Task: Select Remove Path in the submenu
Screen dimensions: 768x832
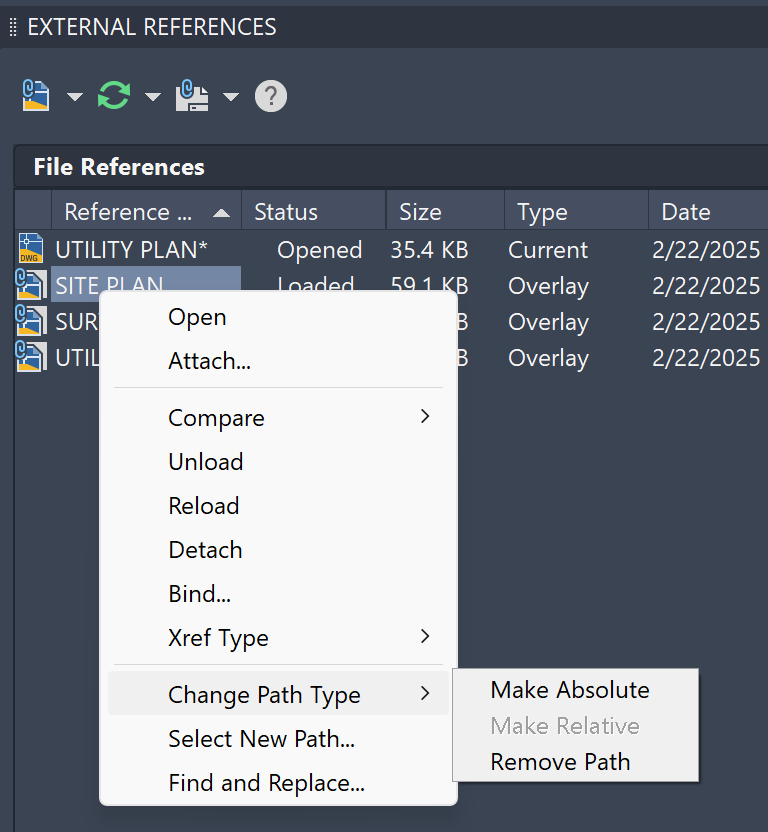Action: tap(560, 762)
